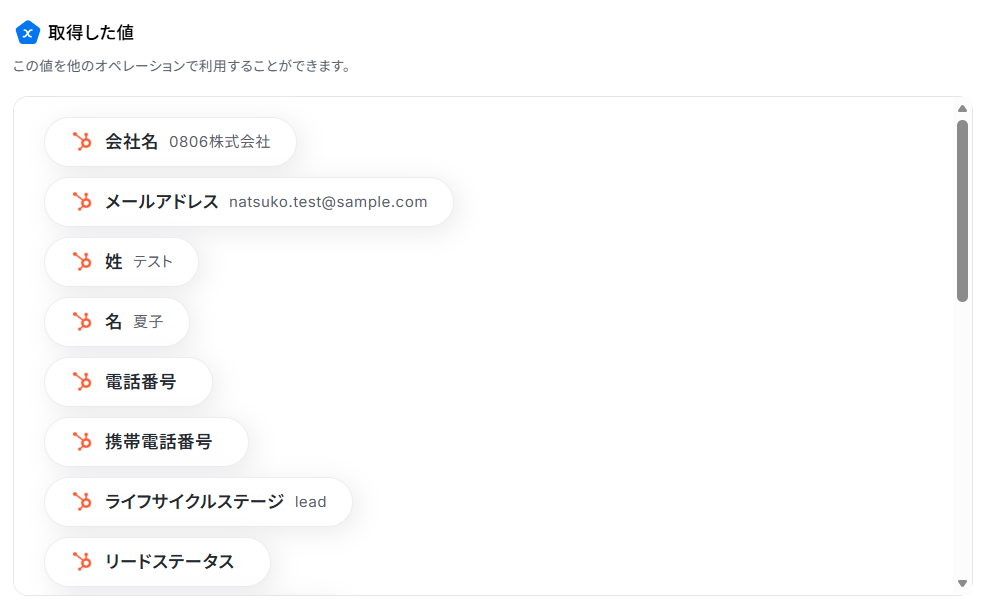Click the HubSpot icon next to 姓
The height and width of the screenshot is (610, 995).
82,262
